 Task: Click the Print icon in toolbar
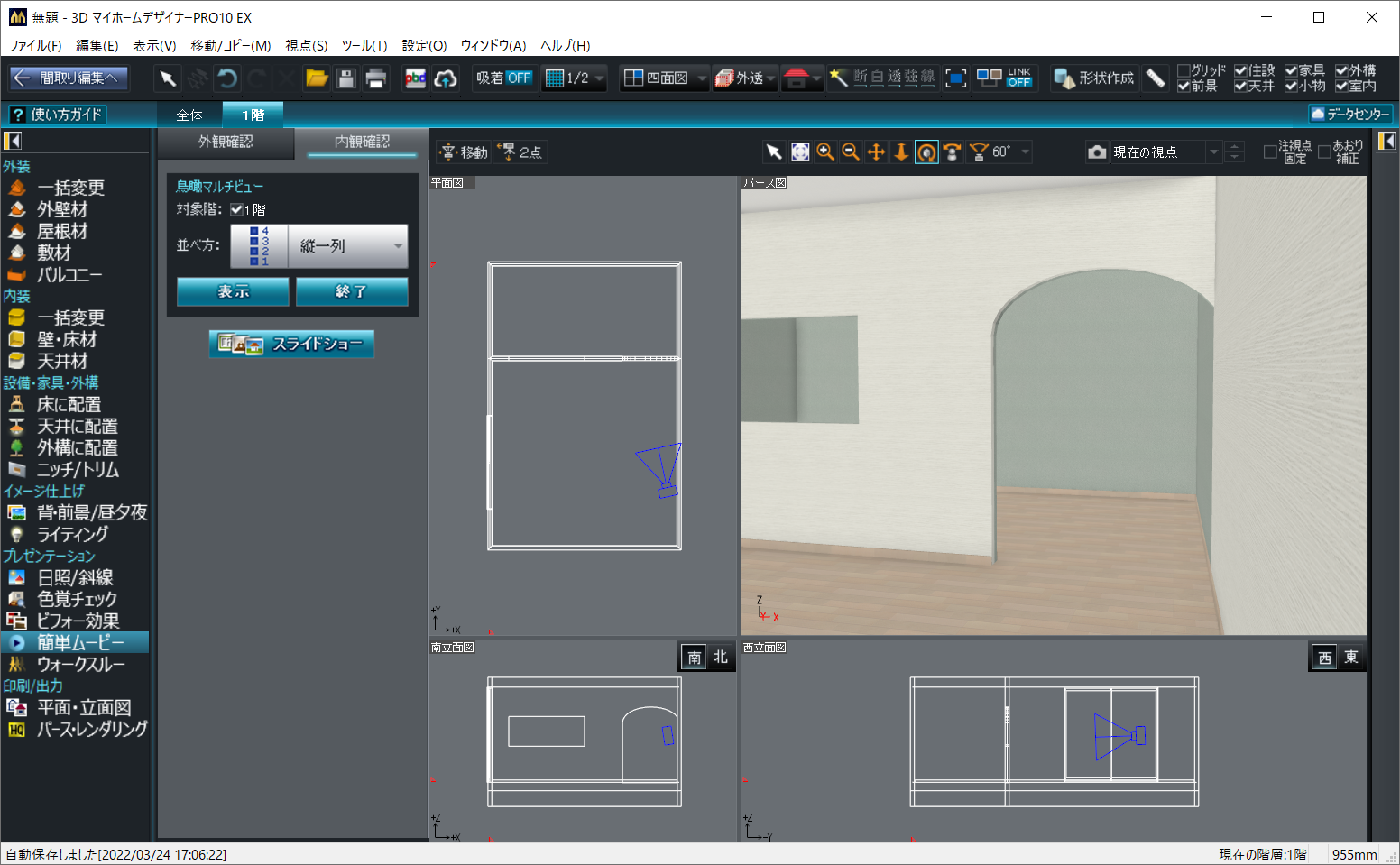376,78
